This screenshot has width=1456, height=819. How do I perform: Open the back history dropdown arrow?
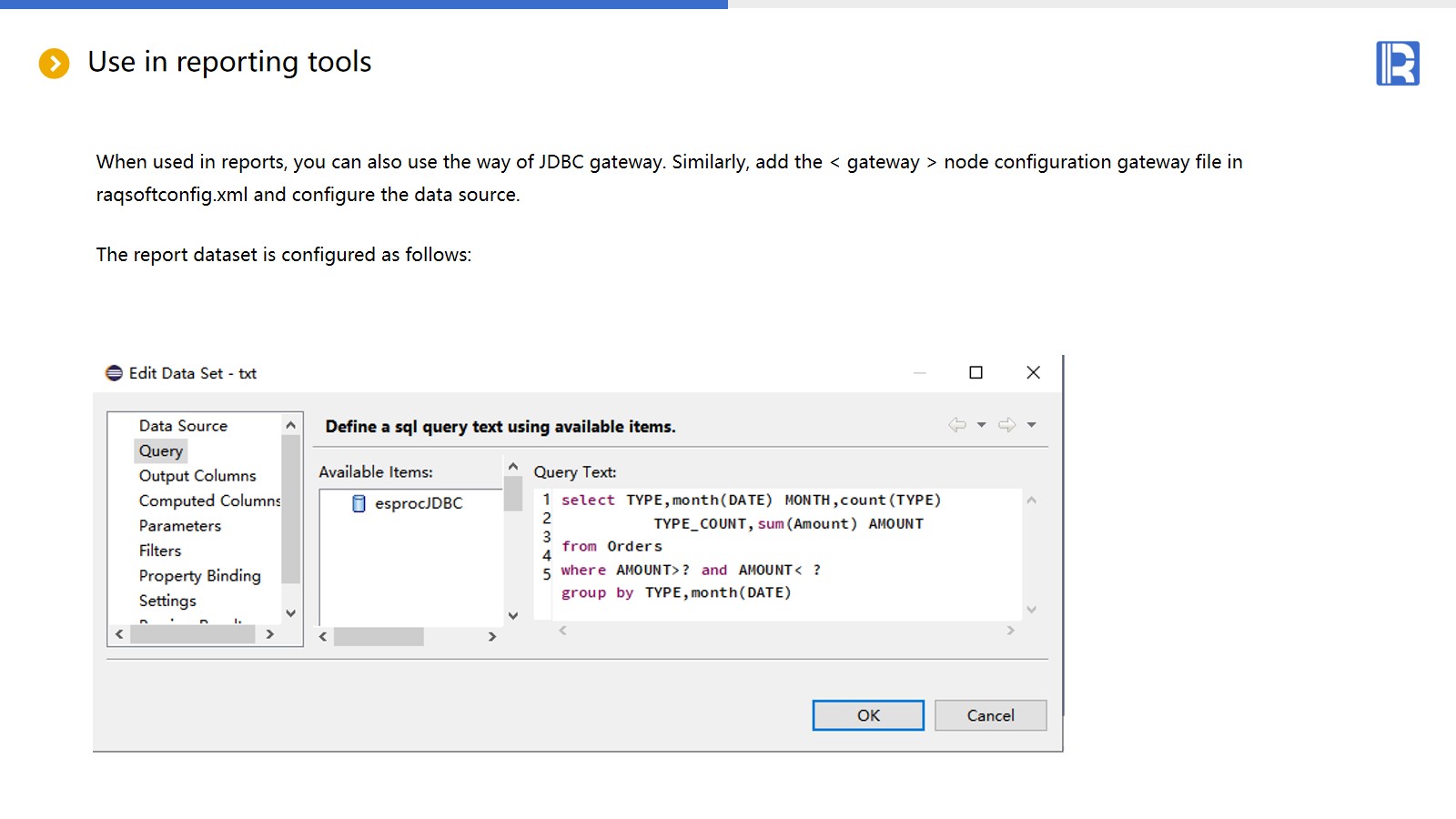coord(981,425)
